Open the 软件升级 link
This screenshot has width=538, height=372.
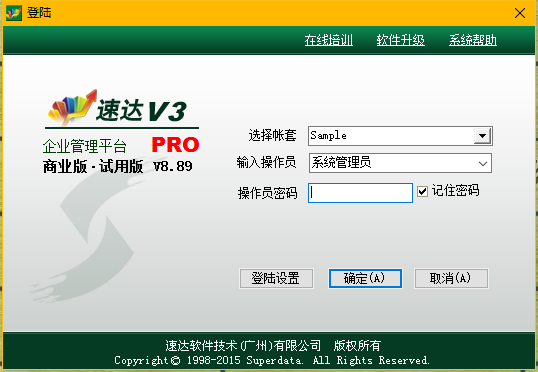click(x=400, y=40)
